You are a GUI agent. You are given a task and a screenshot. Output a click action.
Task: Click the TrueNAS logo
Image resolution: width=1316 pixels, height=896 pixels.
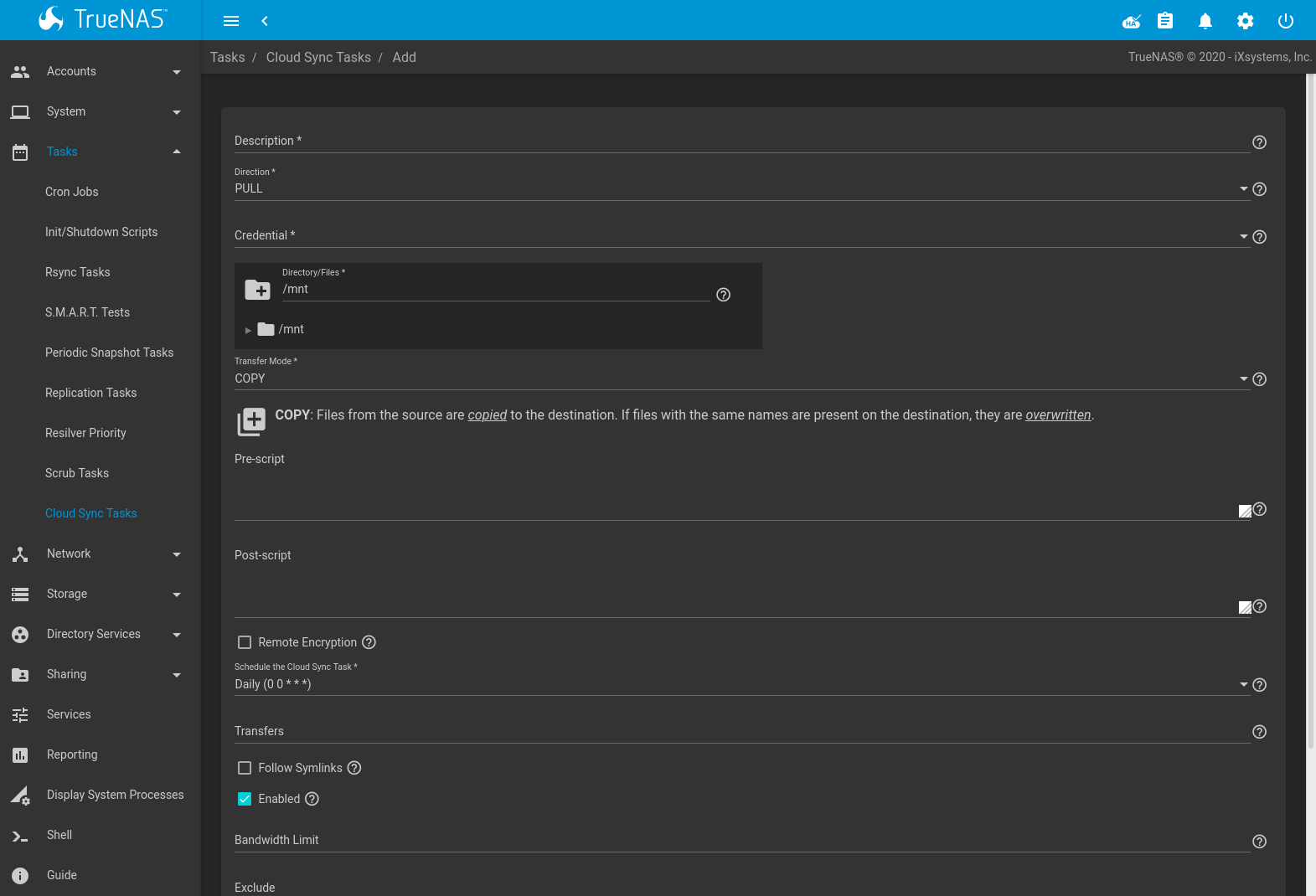[x=102, y=19]
